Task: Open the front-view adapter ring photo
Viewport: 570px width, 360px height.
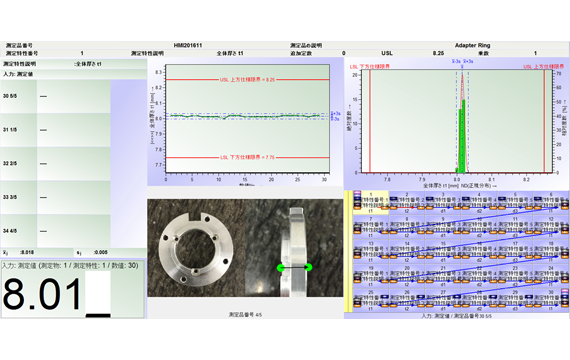Action: 196,248
